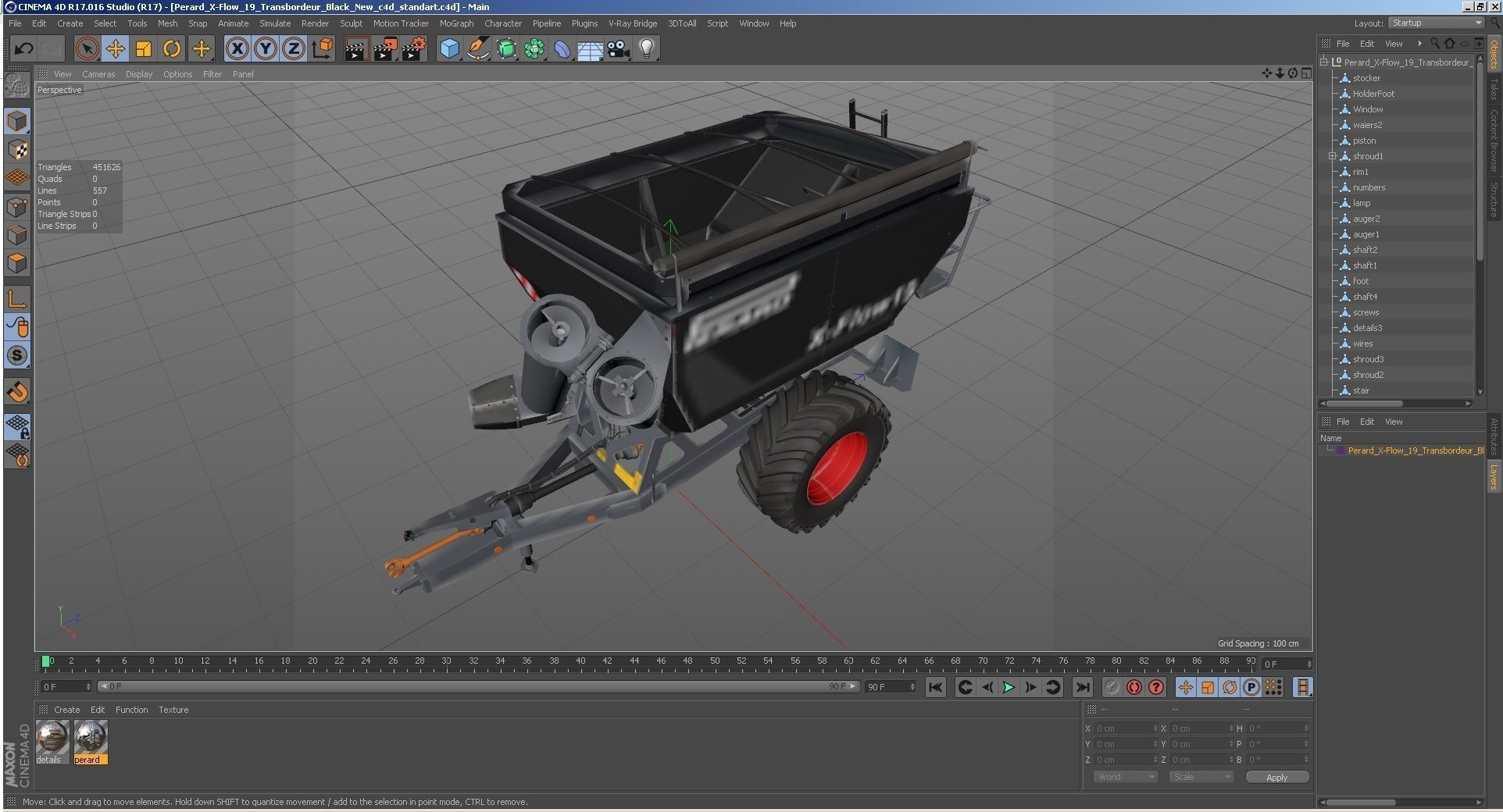The width and height of the screenshot is (1503, 812).
Task: Click the end frame 90 F stepper arrows
Action: [912, 687]
